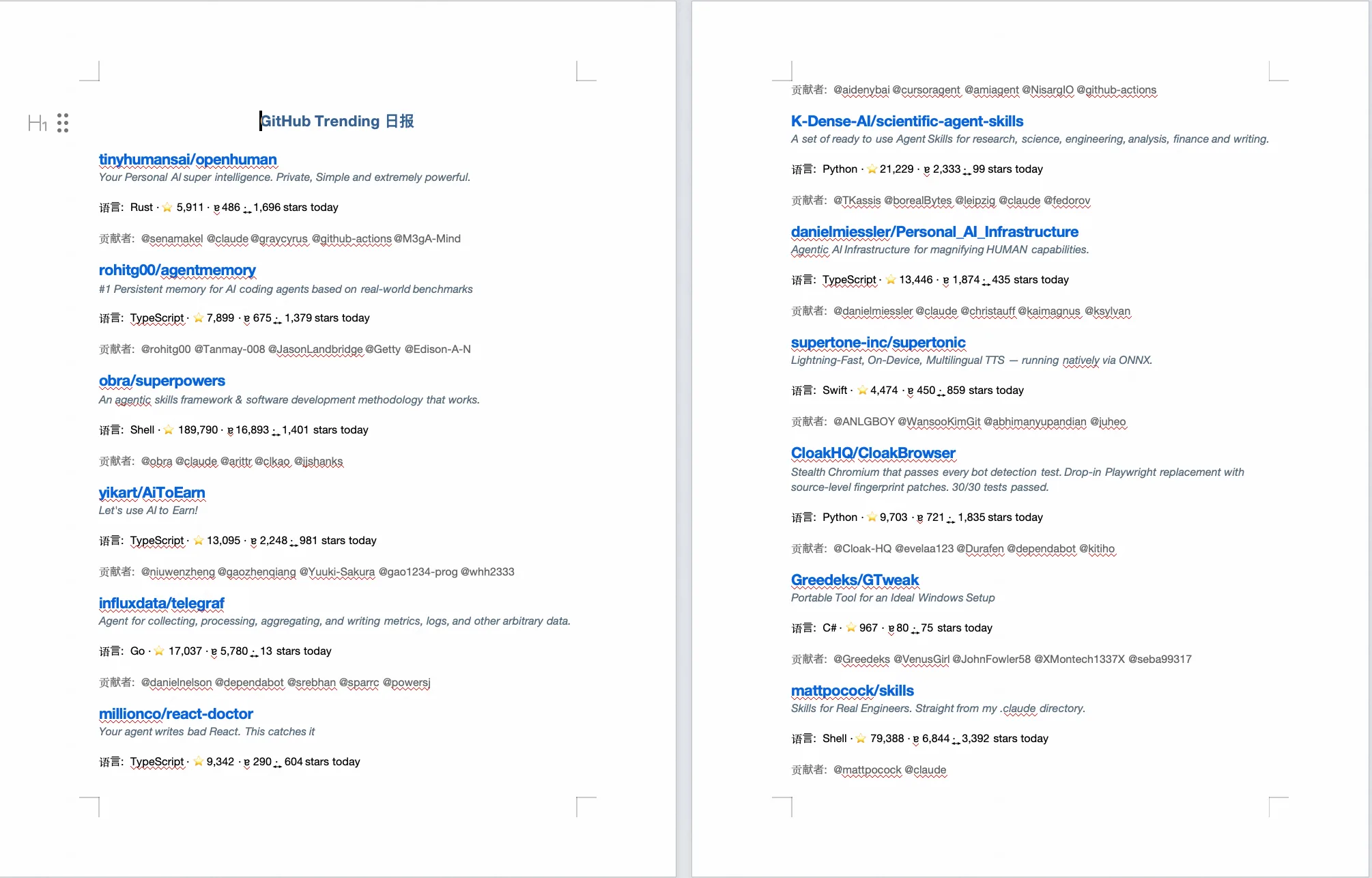Click the contributor mention "@senamakel"
The width and height of the screenshot is (1372, 878).
click(172, 239)
